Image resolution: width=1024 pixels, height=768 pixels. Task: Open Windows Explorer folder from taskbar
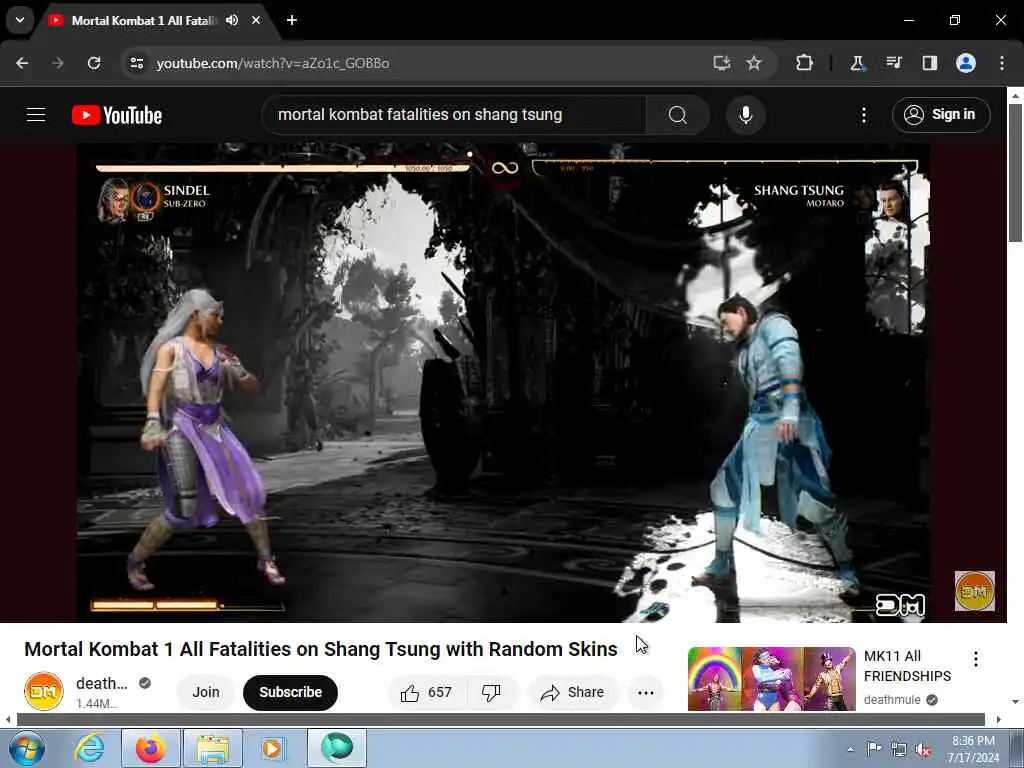213,748
